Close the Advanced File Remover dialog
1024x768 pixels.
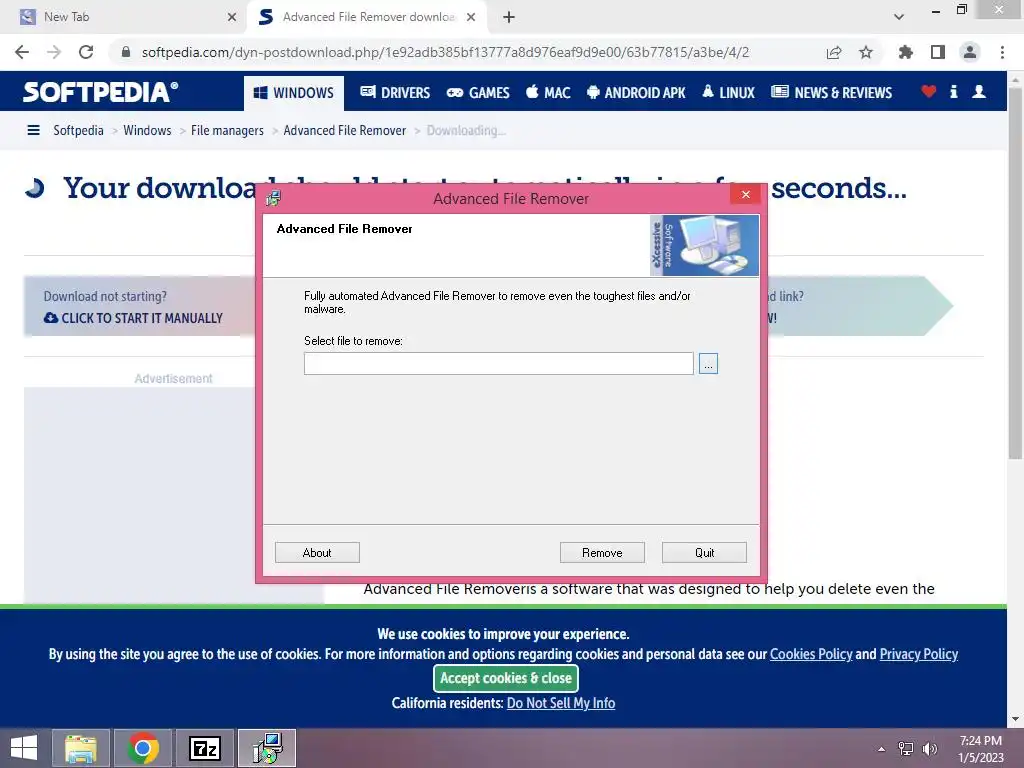point(745,195)
